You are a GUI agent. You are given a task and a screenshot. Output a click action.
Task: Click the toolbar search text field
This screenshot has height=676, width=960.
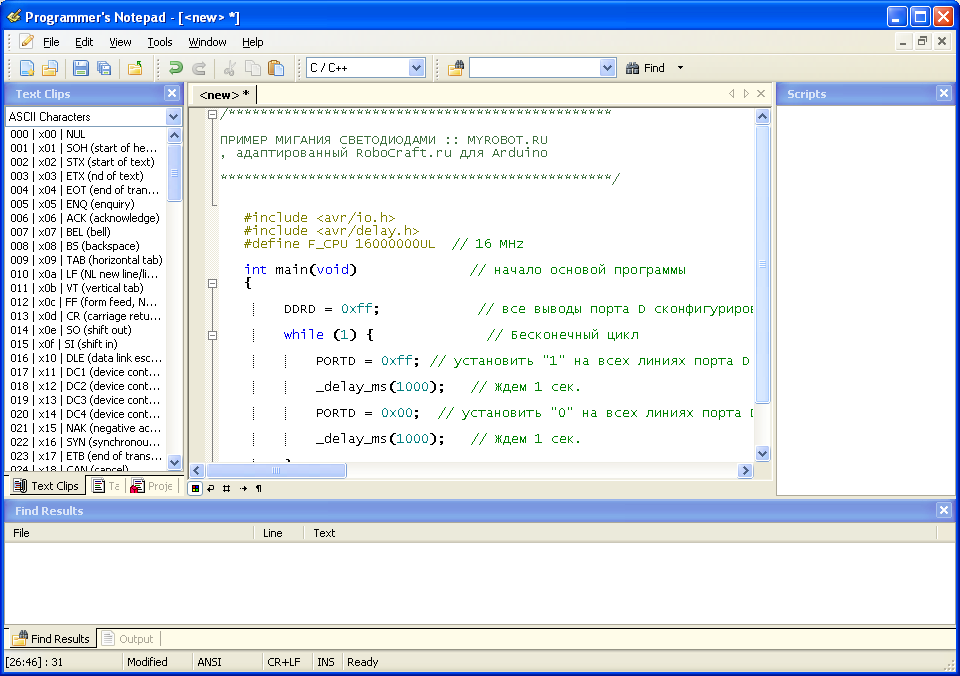[534, 68]
